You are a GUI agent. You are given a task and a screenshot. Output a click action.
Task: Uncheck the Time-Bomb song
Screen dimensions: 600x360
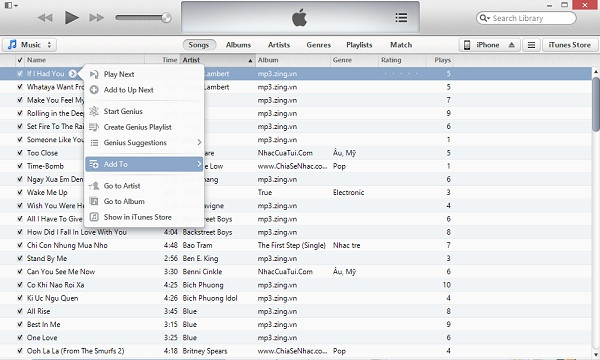click(x=20, y=166)
